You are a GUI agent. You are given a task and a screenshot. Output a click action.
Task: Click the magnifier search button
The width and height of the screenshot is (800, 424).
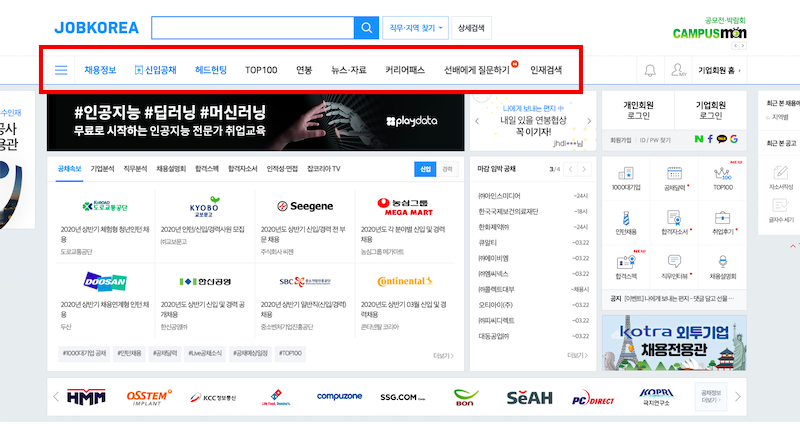click(x=367, y=27)
